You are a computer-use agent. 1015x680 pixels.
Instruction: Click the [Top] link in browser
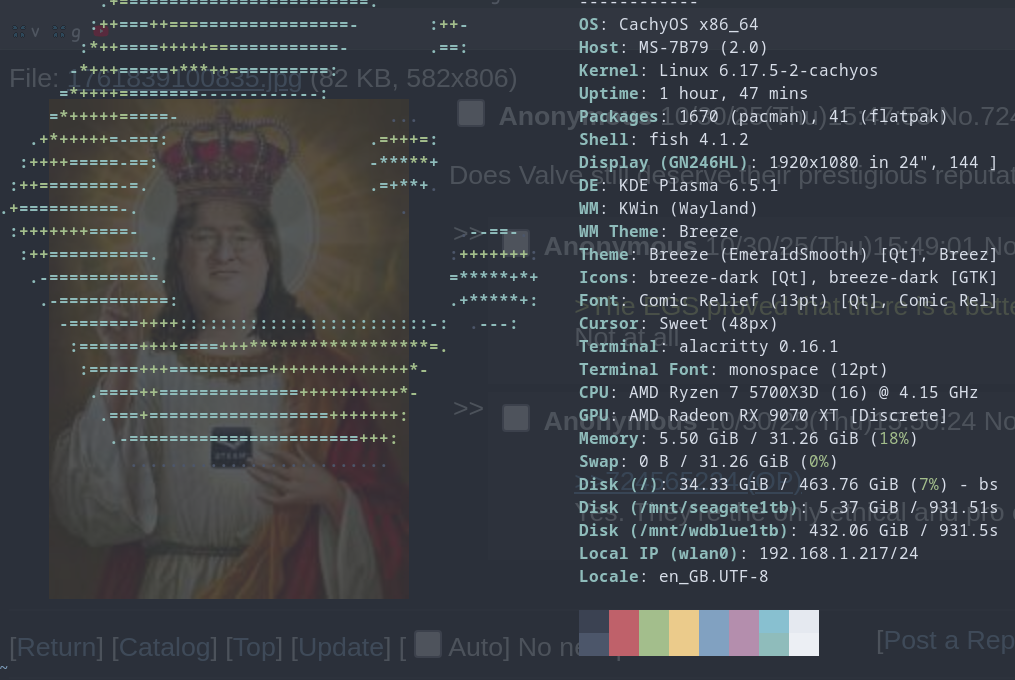point(254,647)
